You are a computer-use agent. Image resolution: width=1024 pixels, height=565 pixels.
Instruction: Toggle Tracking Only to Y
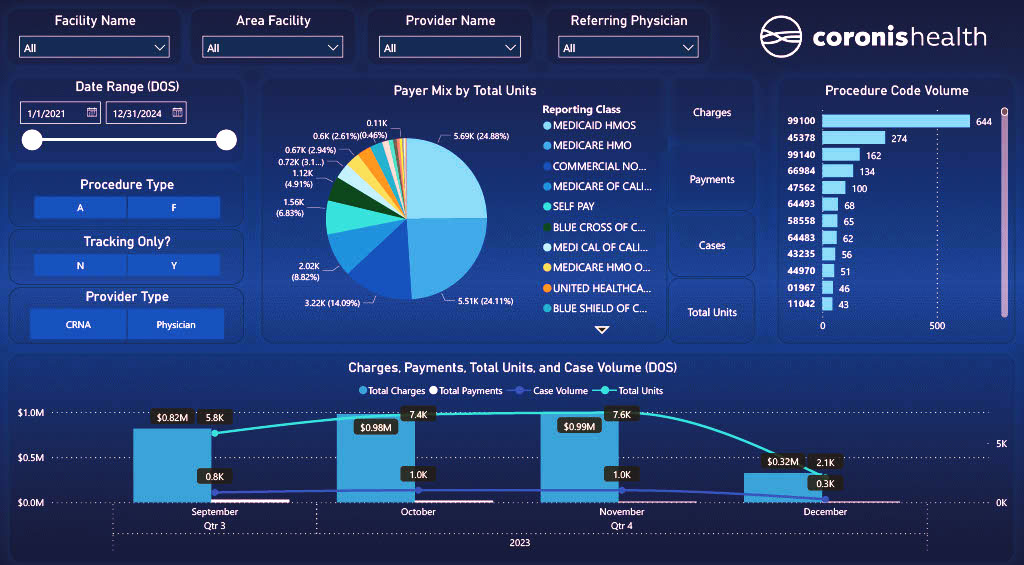pyautogui.click(x=173, y=265)
